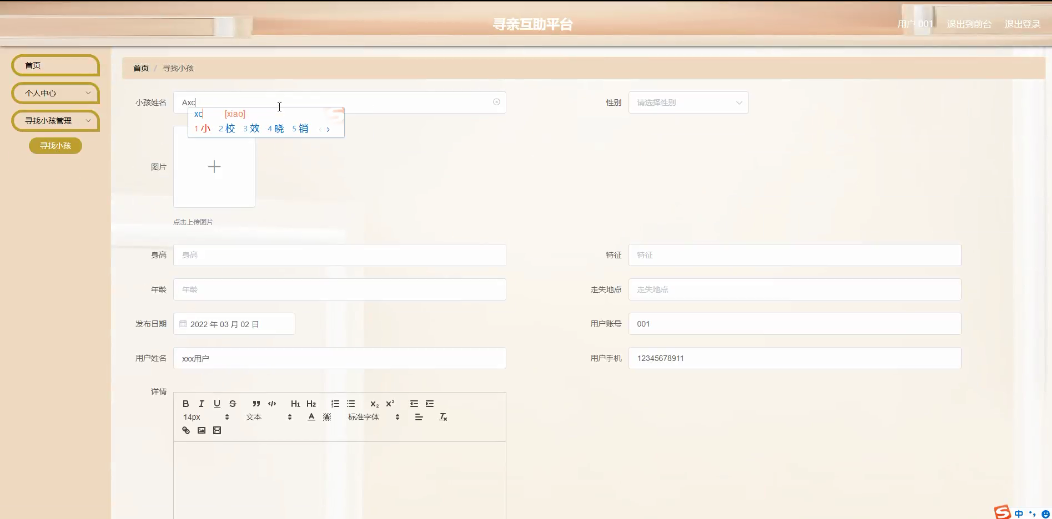
Task: Focus the 特征 features input field
Action: (x=794, y=255)
